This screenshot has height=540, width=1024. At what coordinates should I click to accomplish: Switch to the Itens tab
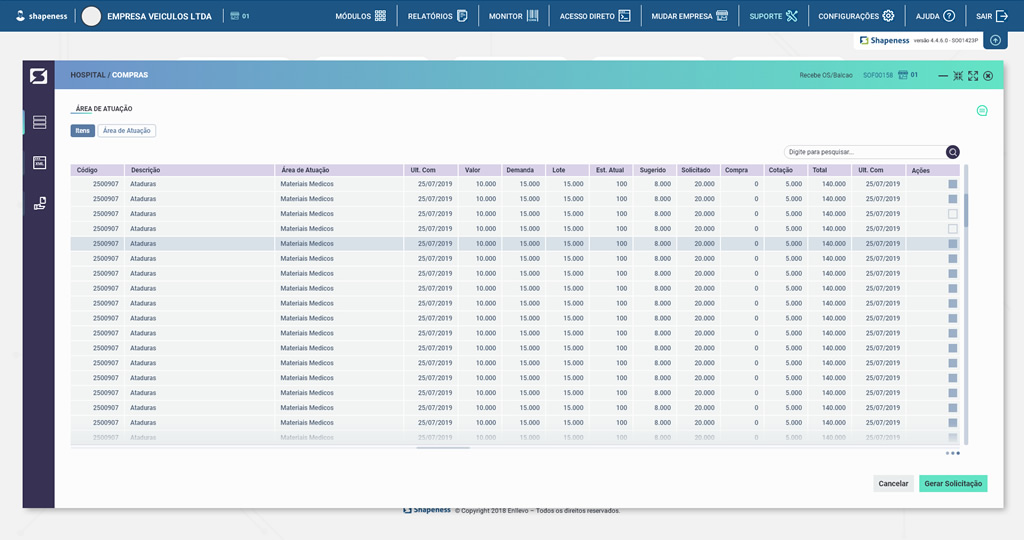(x=82, y=131)
